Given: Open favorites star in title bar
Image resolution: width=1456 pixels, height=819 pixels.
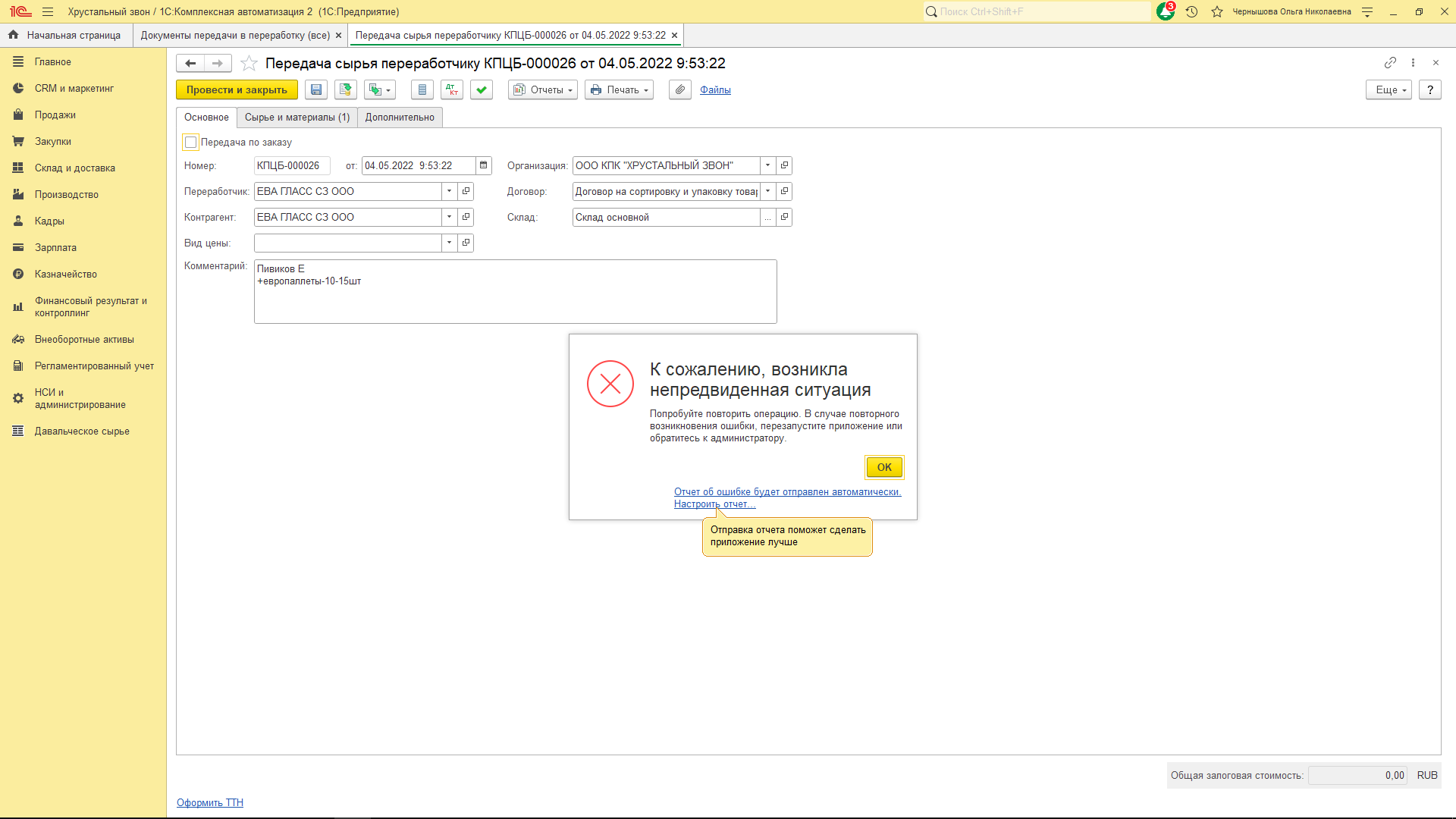Looking at the screenshot, I should (x=1217, y=11).
